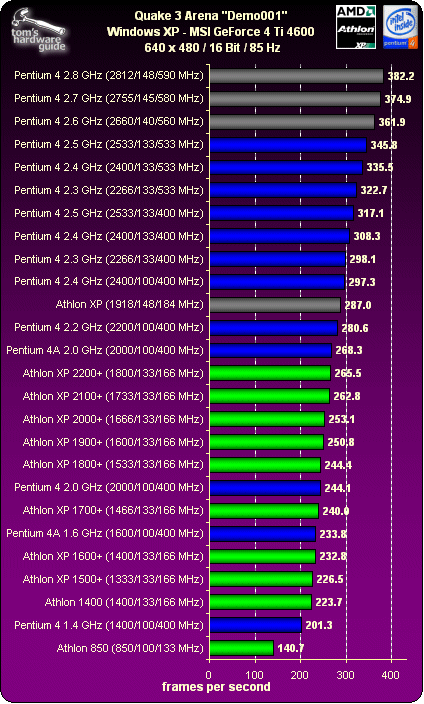Click the value 297.3
The height and width of the screenshot is (704, 424).
coord(362,282)
